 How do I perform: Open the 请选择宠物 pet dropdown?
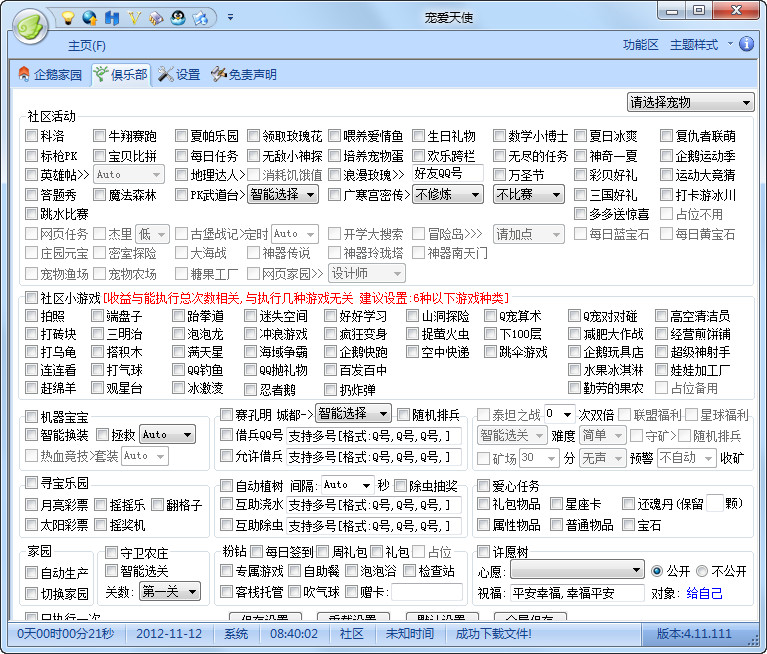(x=690, y=102)
